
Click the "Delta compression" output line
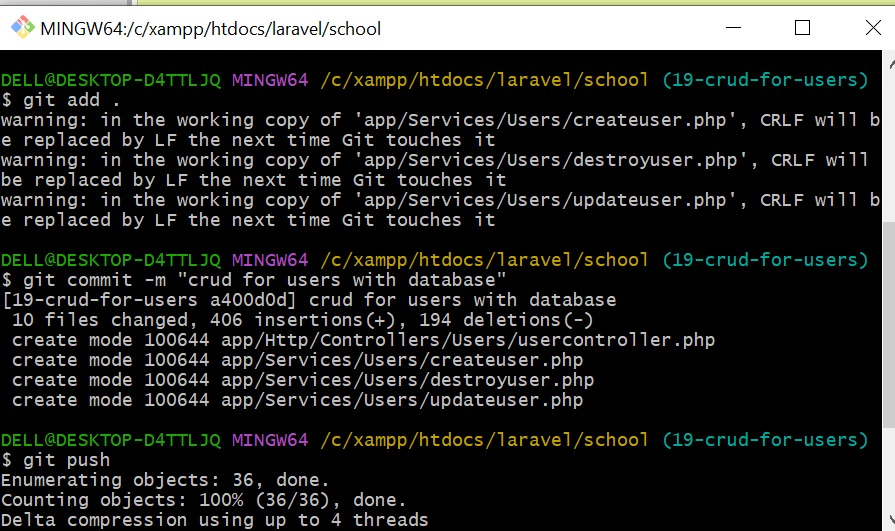click(x=215, y=520)
